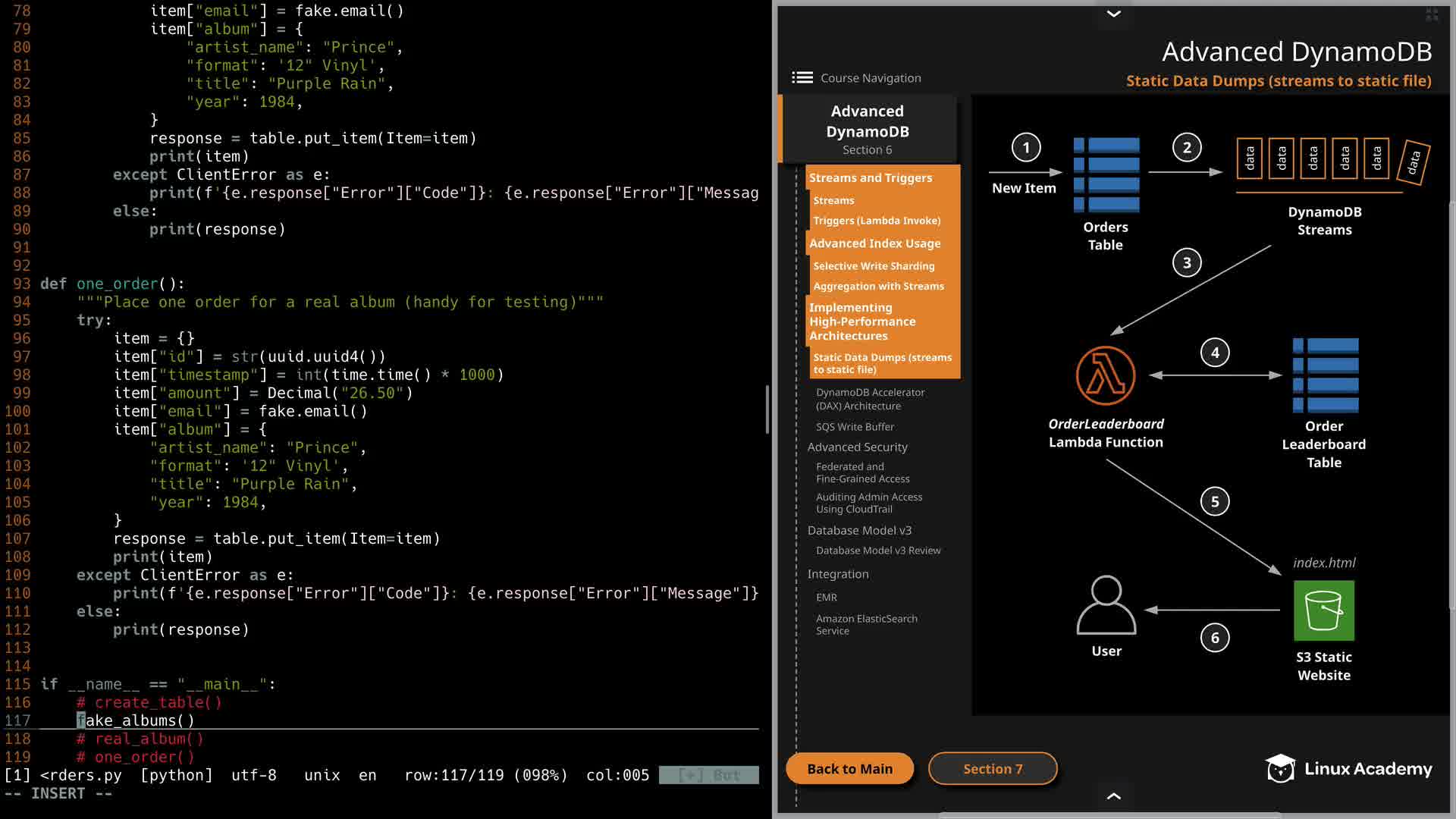The height and width of the screenshot is (819, 1456).
Task: Click the Order Leaderboard Table icon
Action: [1325, 375]
